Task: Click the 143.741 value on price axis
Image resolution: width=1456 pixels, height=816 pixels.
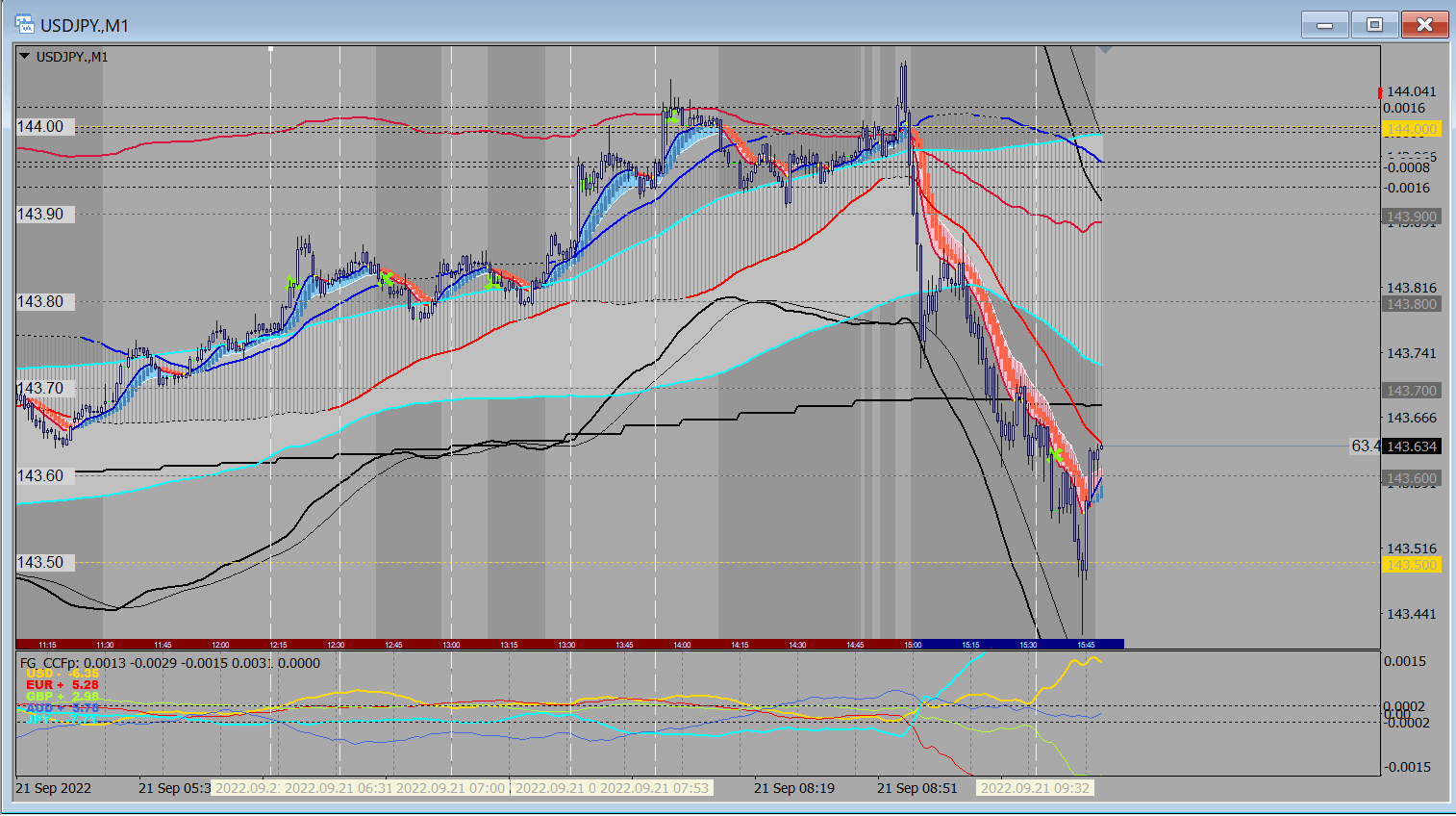Action: tap(1411, 353)
